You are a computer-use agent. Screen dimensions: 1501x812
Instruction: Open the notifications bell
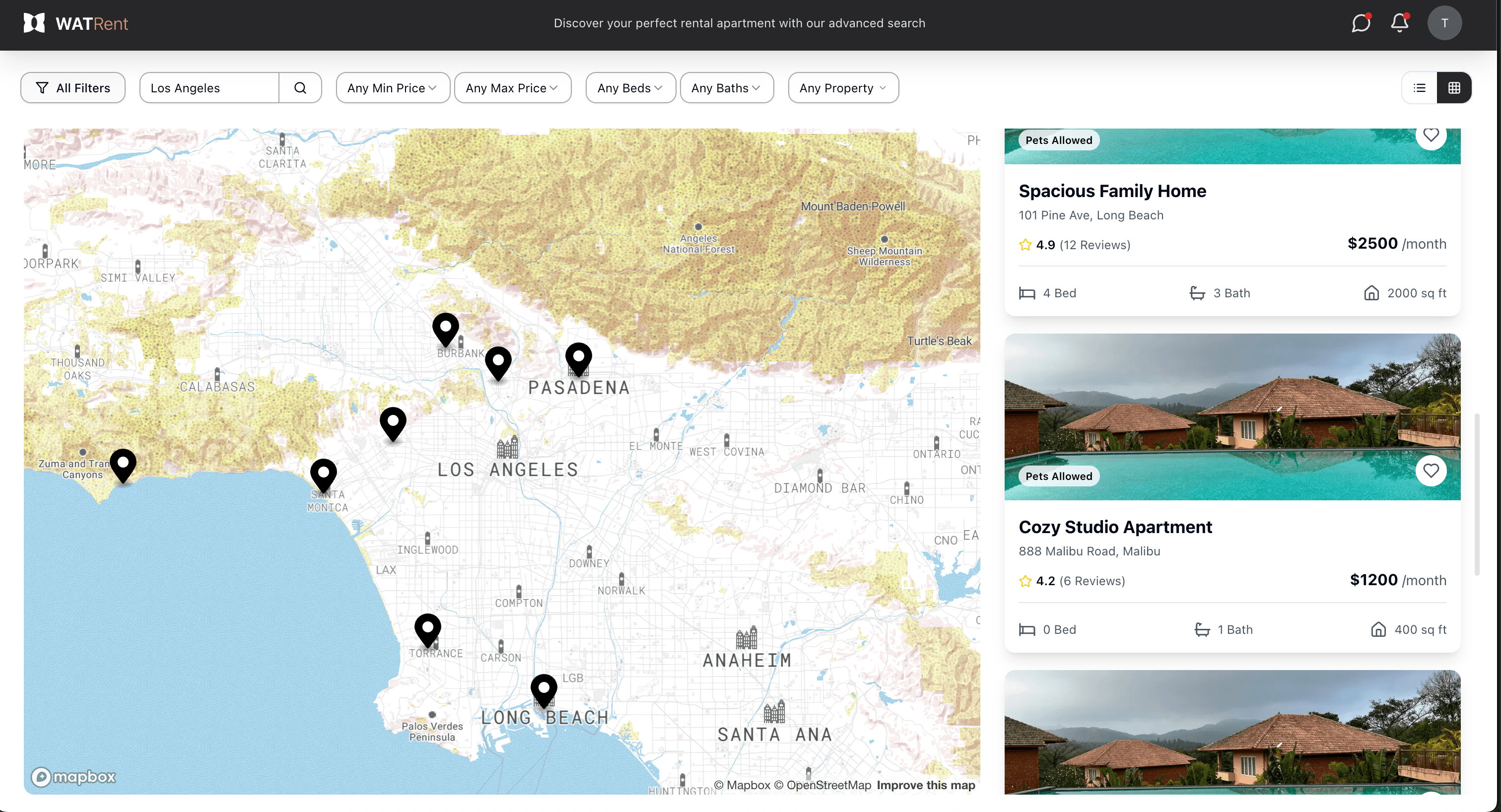click(x=1399, y=23)
